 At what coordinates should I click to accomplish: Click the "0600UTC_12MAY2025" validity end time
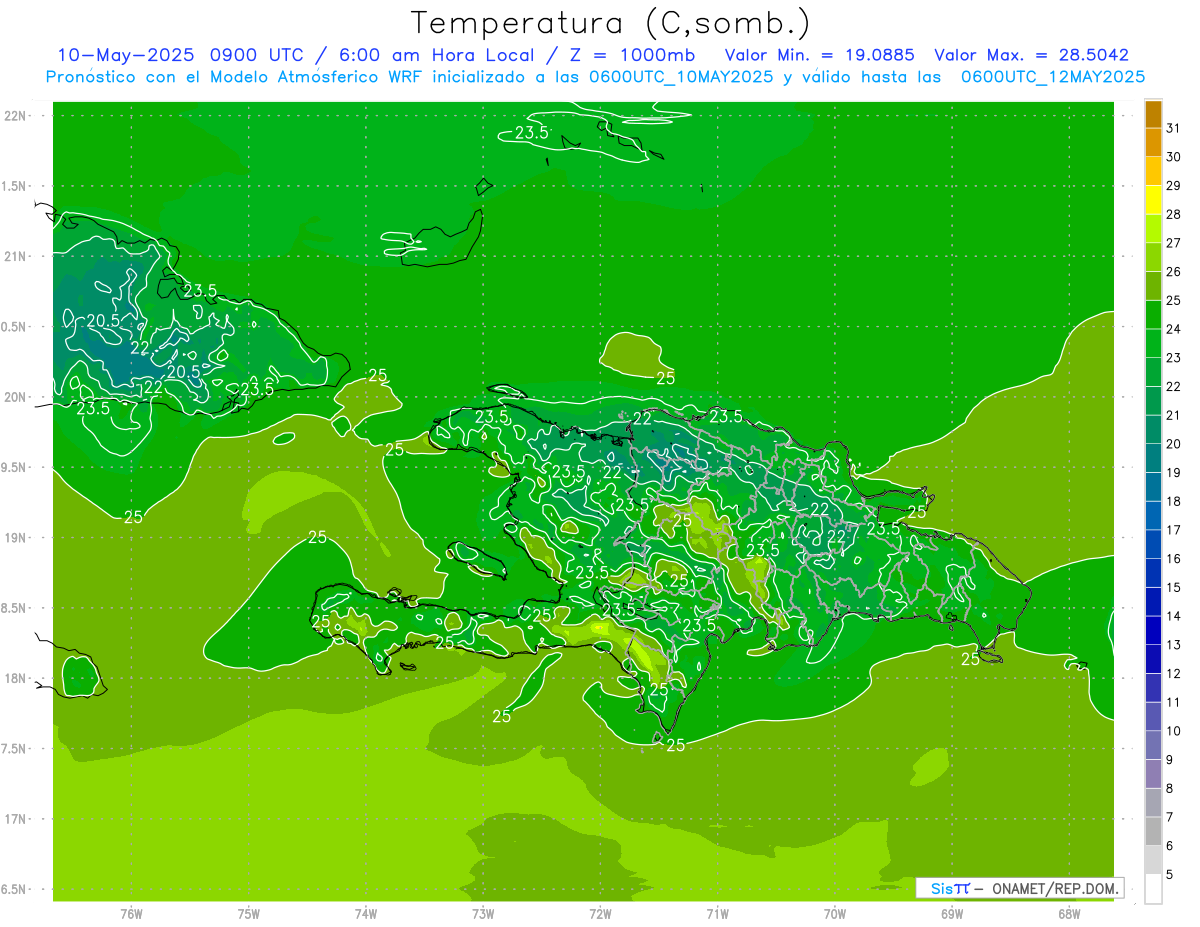click(1053, 77)
